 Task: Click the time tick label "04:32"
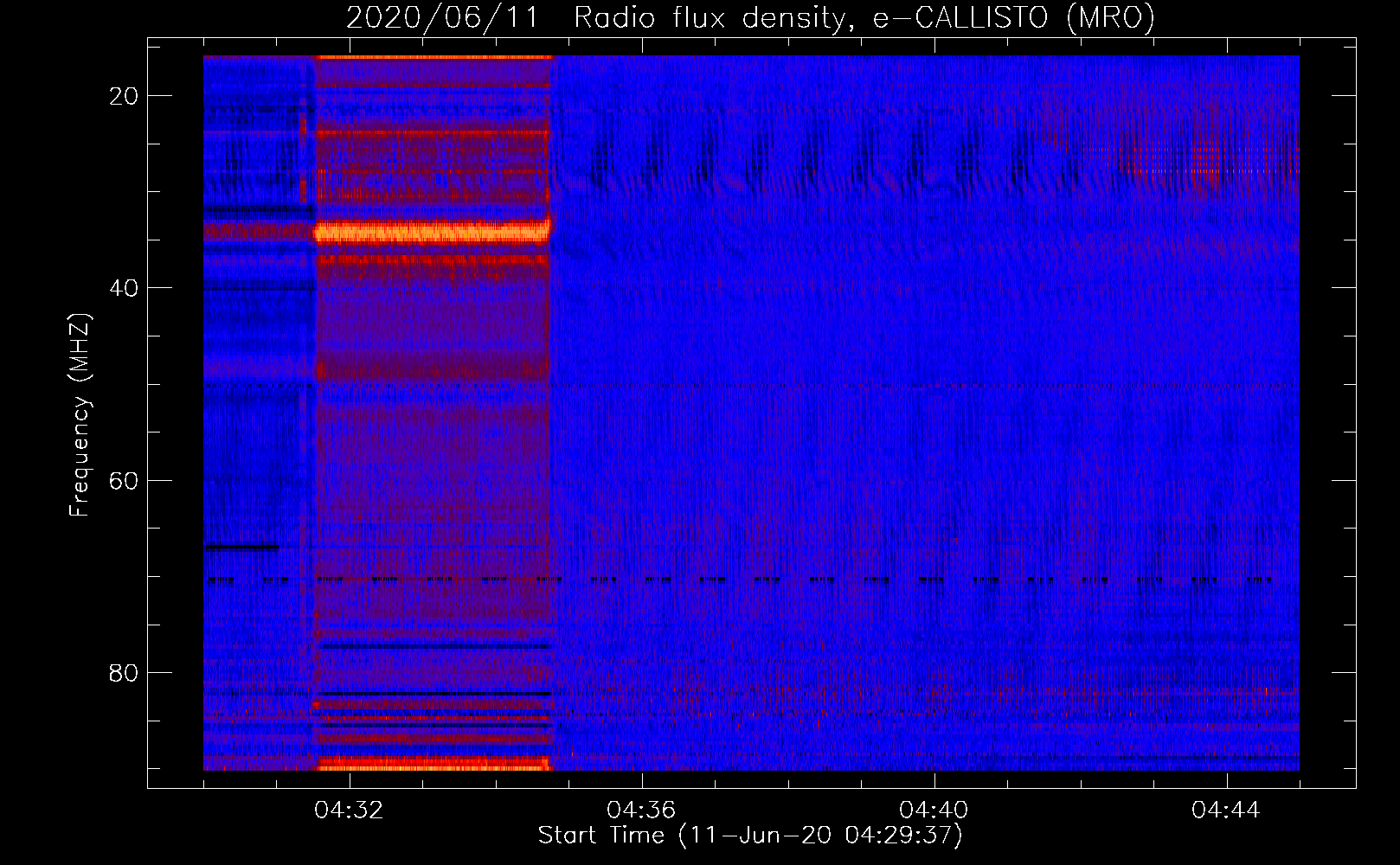tap(349, 810)
